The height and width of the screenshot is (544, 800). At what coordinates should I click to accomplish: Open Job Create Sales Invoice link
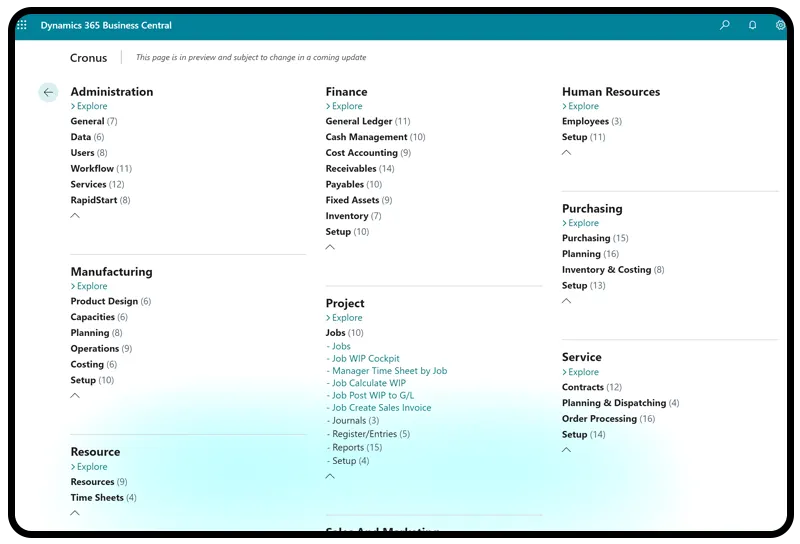point(381,408)
